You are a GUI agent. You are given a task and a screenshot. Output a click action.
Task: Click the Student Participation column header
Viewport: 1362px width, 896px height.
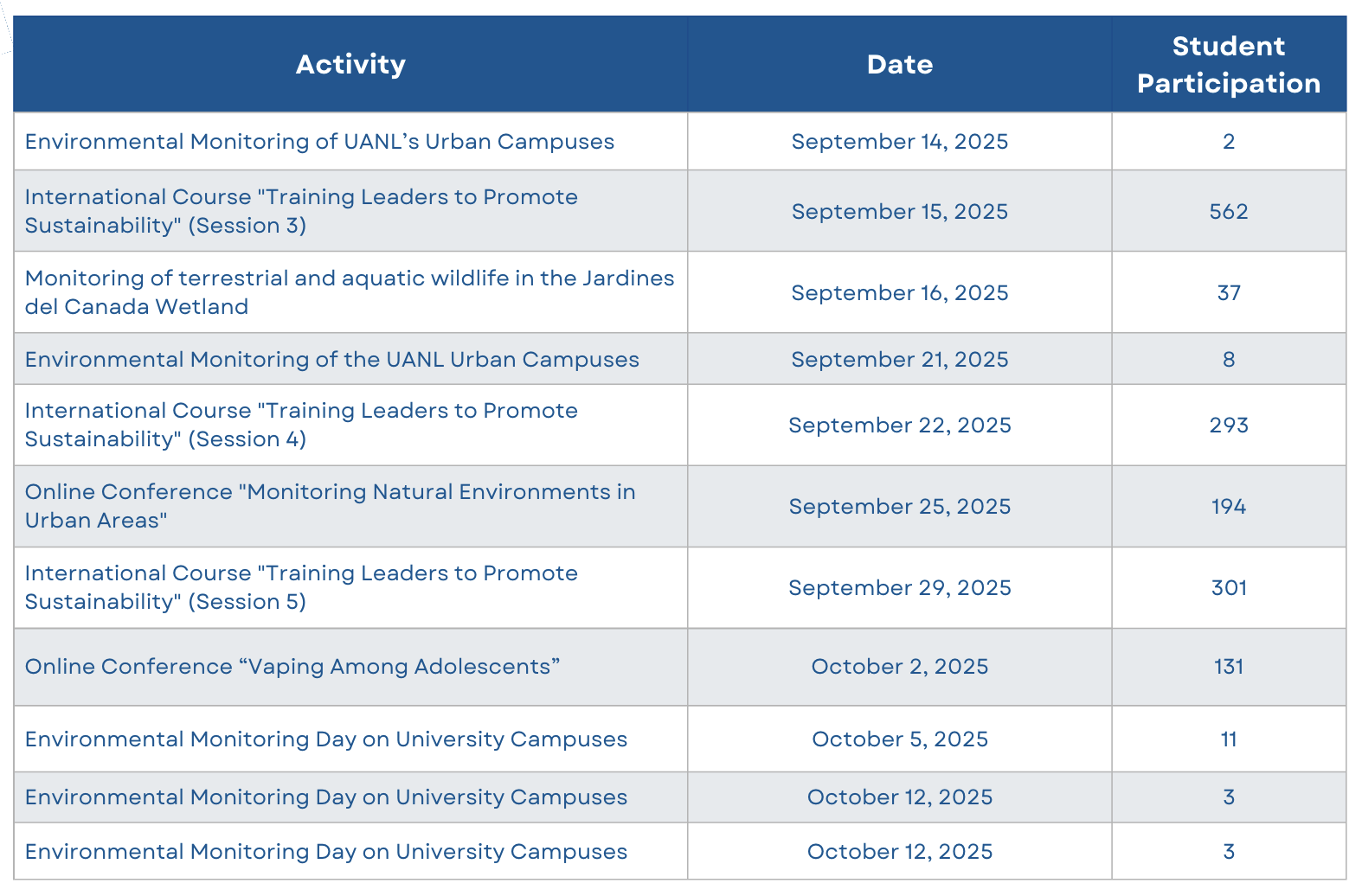pos(1229,64)
